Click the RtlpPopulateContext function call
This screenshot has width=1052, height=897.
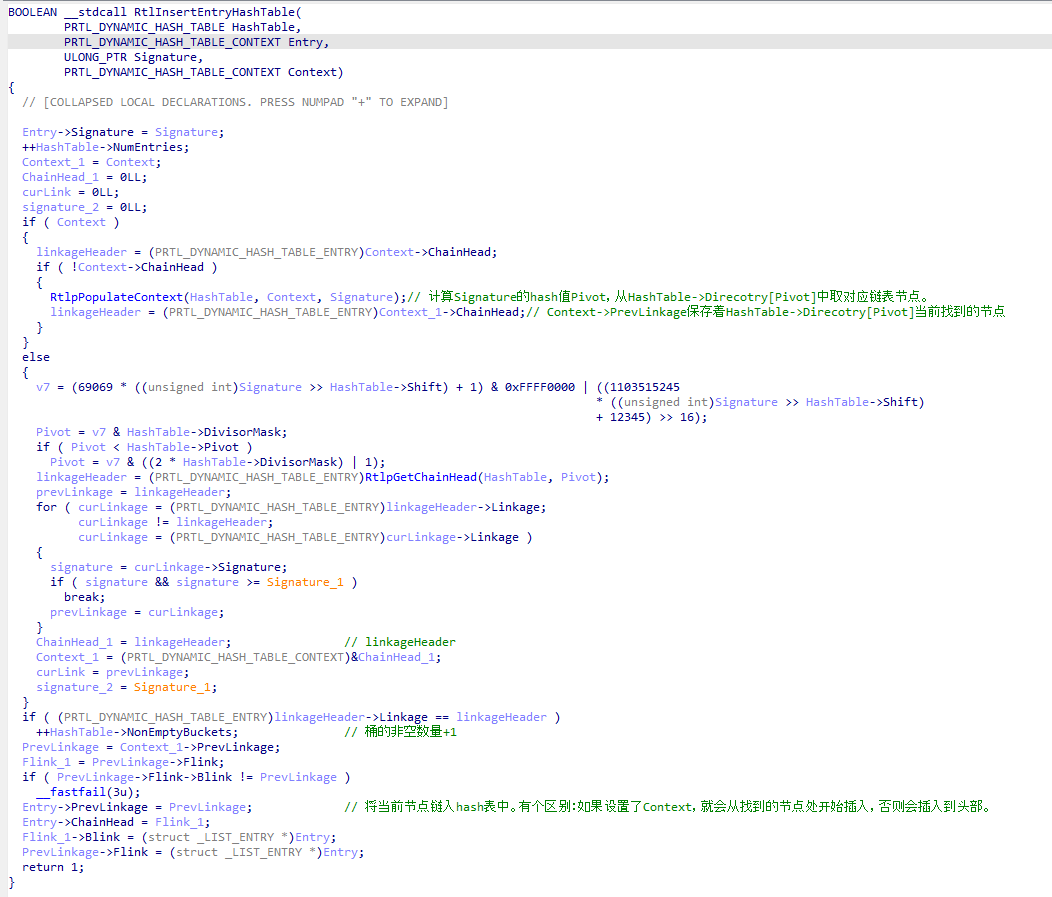(x=116, y=297)
